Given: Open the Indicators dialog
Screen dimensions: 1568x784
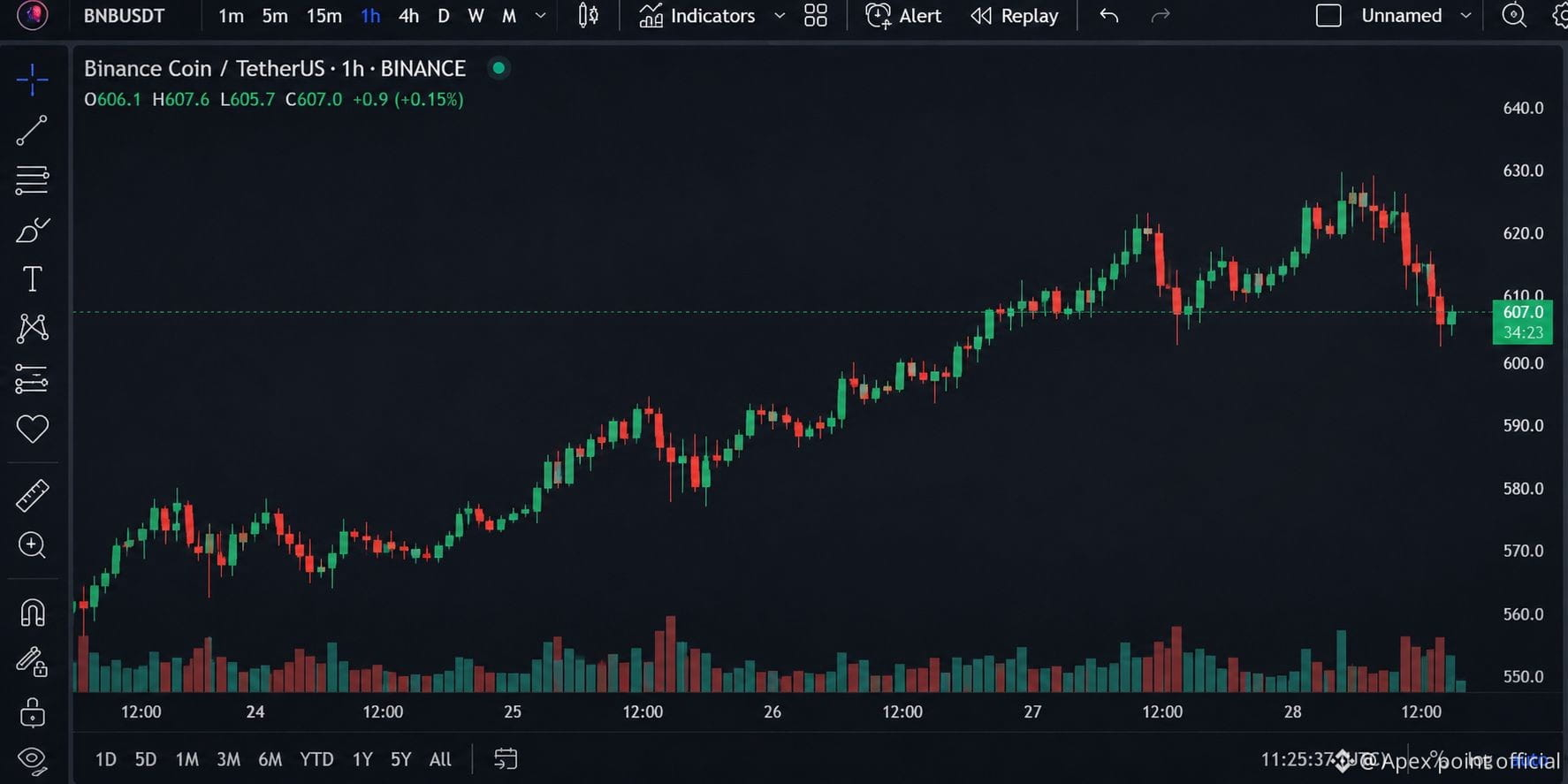Looking at the screenshot, I should point(697,16).
